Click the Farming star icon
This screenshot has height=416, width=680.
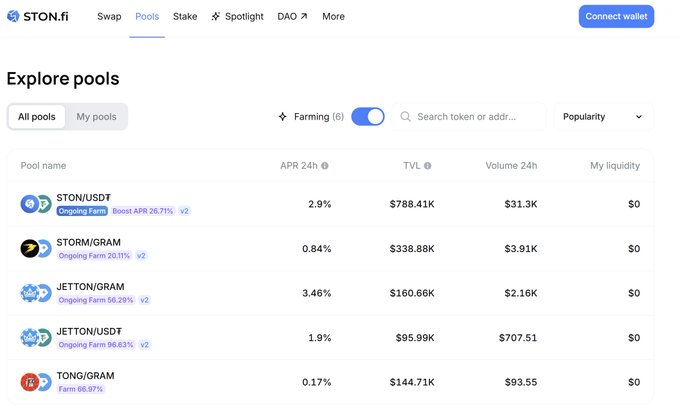(282, 117)
